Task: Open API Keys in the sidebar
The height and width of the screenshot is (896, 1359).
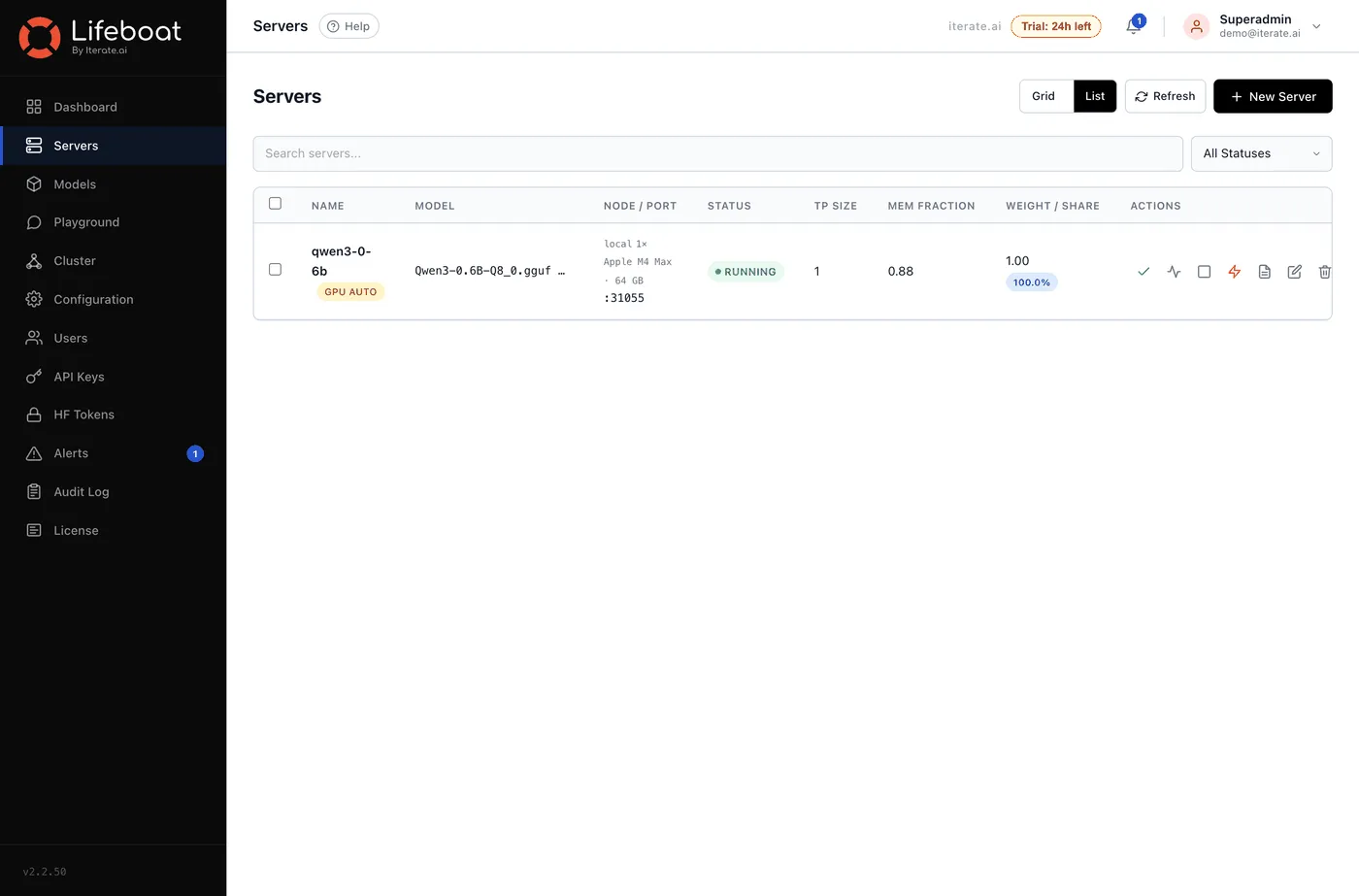Action: click(x=113, y=377)
